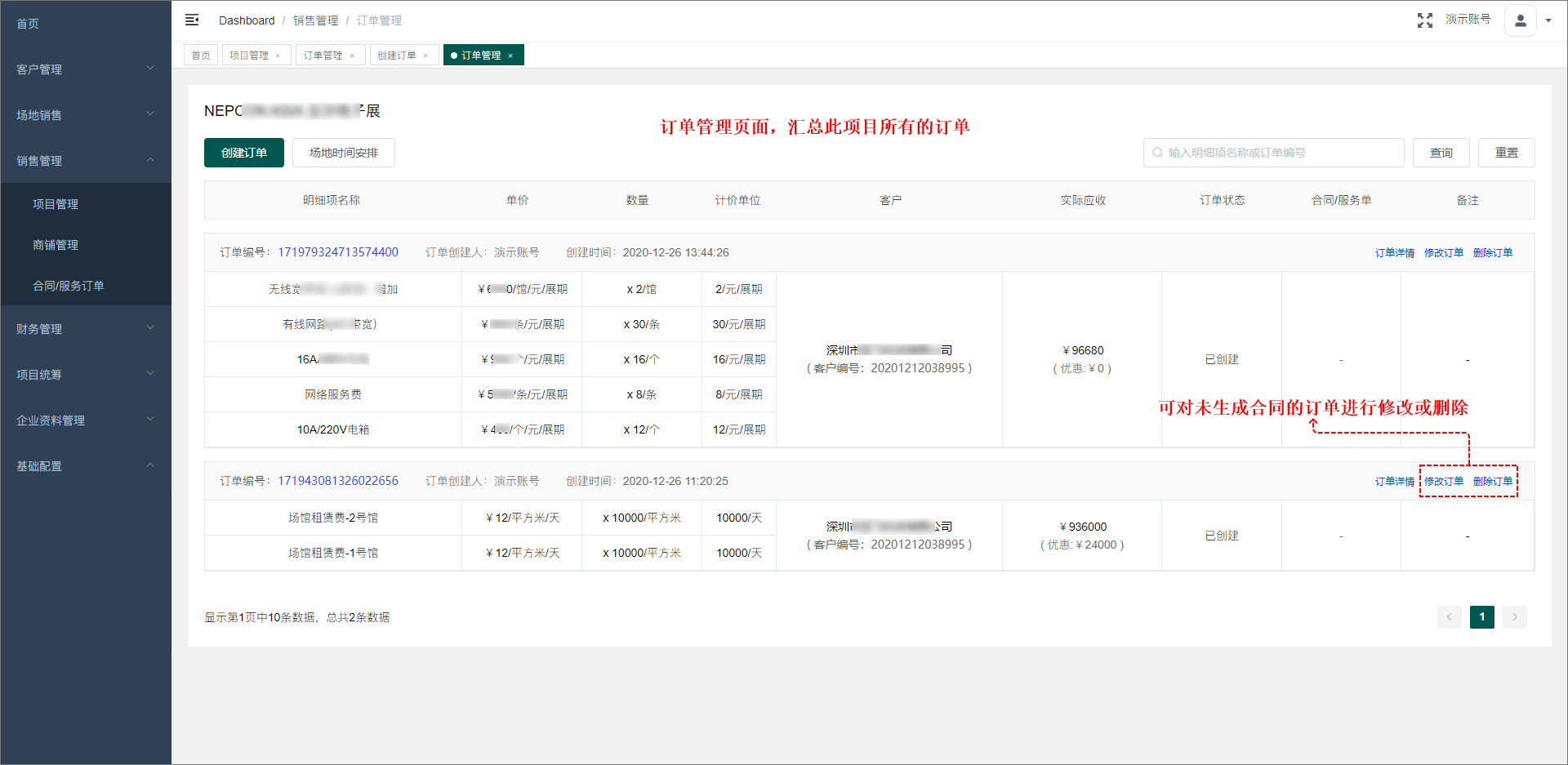1568x765 pixels.
Task: Click 删除订单 for order 171979324713574400
Action: [1493, 253]
